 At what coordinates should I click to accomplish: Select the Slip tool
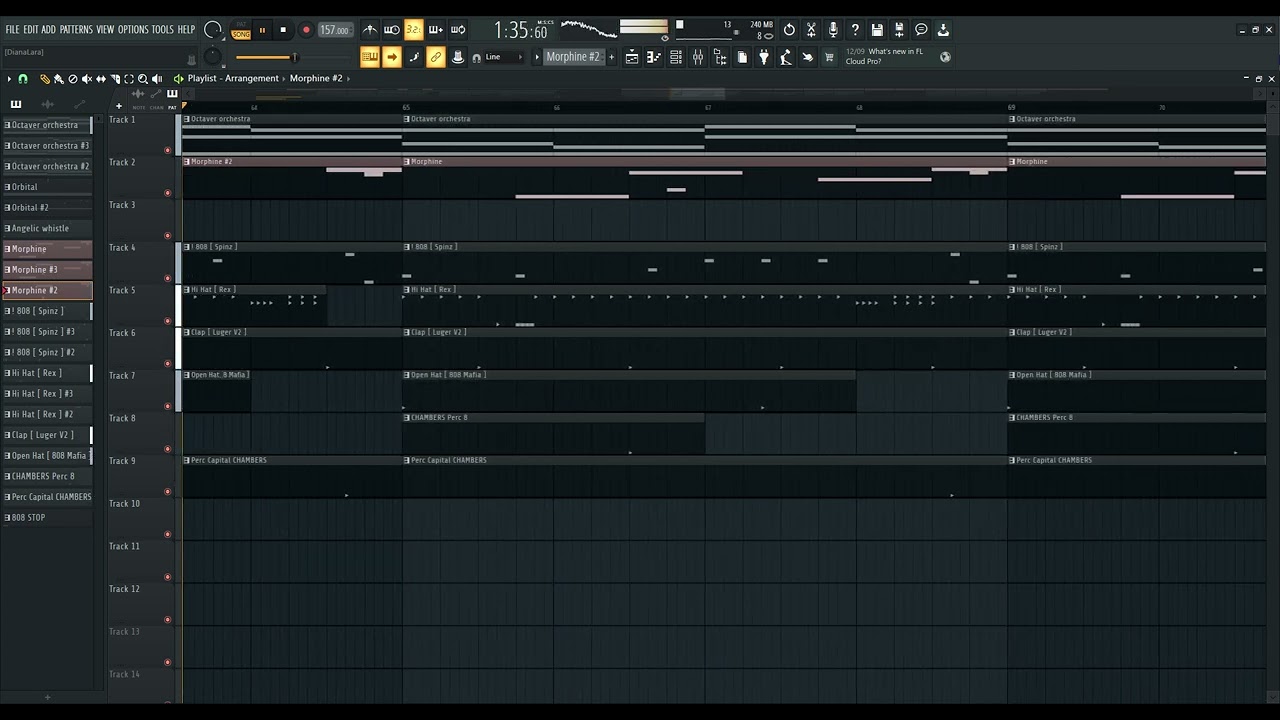pyautogui.click(x=100, y=78)
